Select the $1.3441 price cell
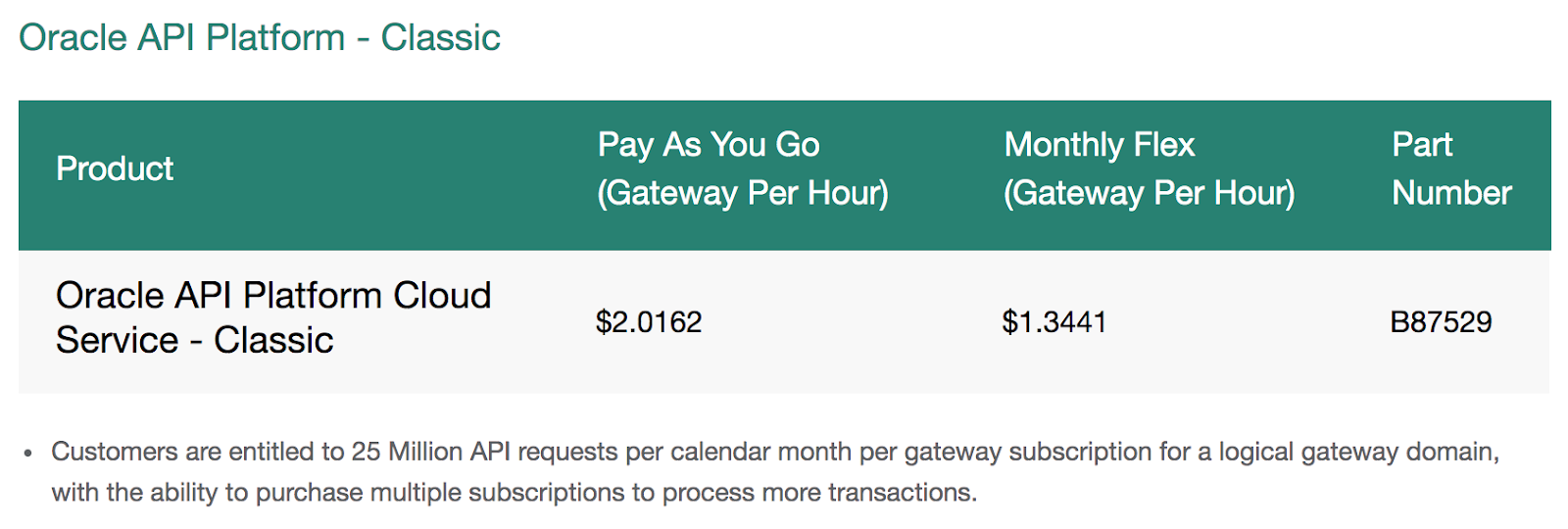This screenshot has height=529, width=1568. click(x=1054, y=322)
